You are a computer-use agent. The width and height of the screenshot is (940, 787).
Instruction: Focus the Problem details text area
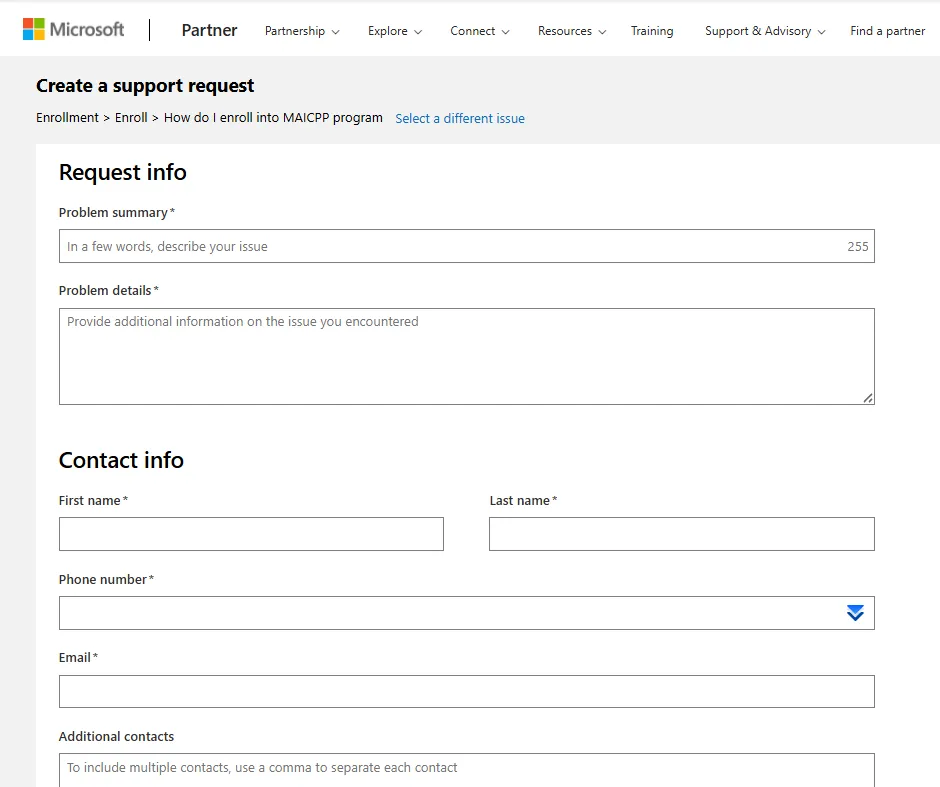466,357
